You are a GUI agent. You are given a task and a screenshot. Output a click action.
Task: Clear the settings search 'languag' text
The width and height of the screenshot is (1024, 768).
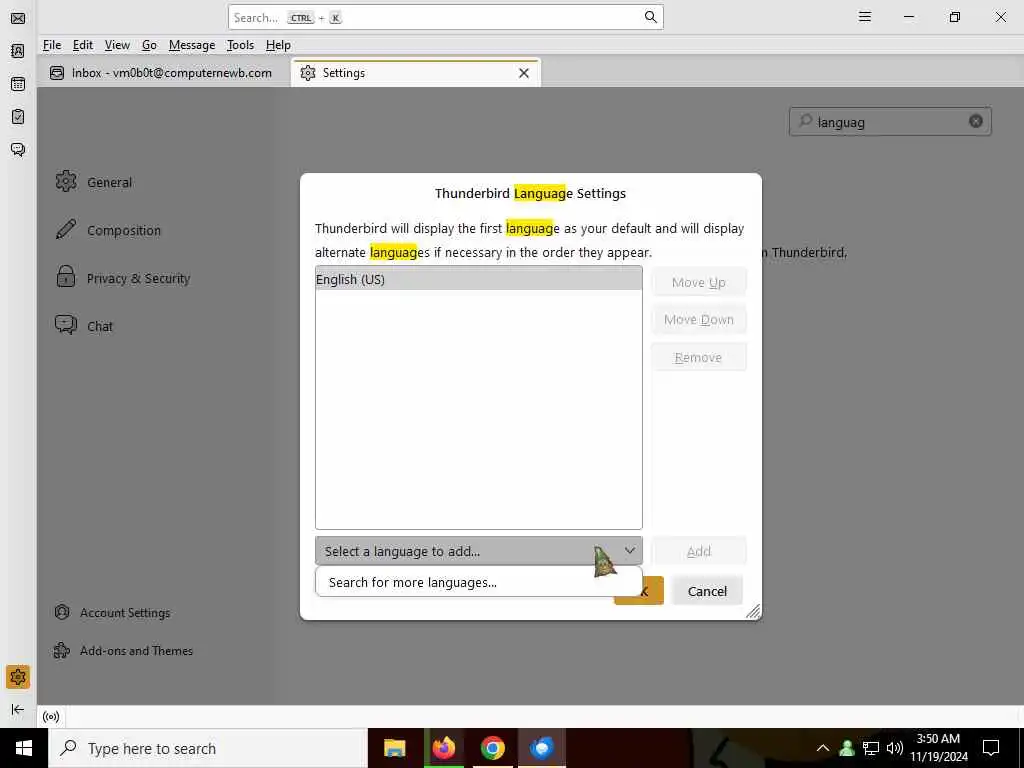coord(976,121)
